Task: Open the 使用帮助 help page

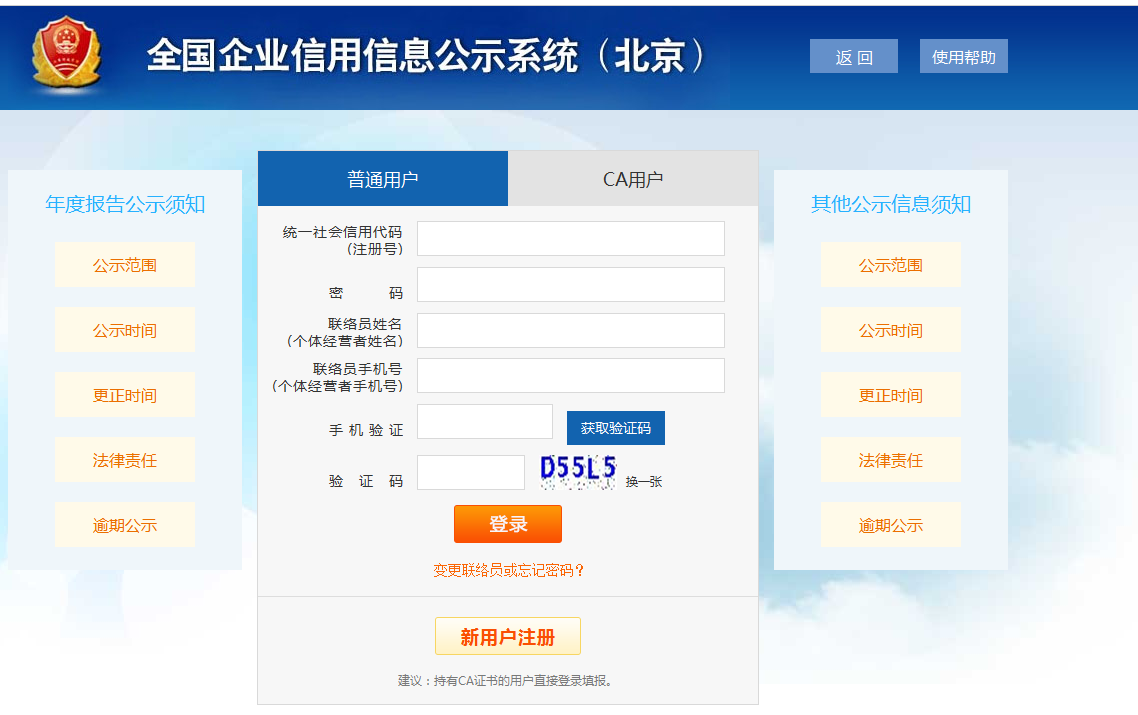Action: (x=963, y=55)
